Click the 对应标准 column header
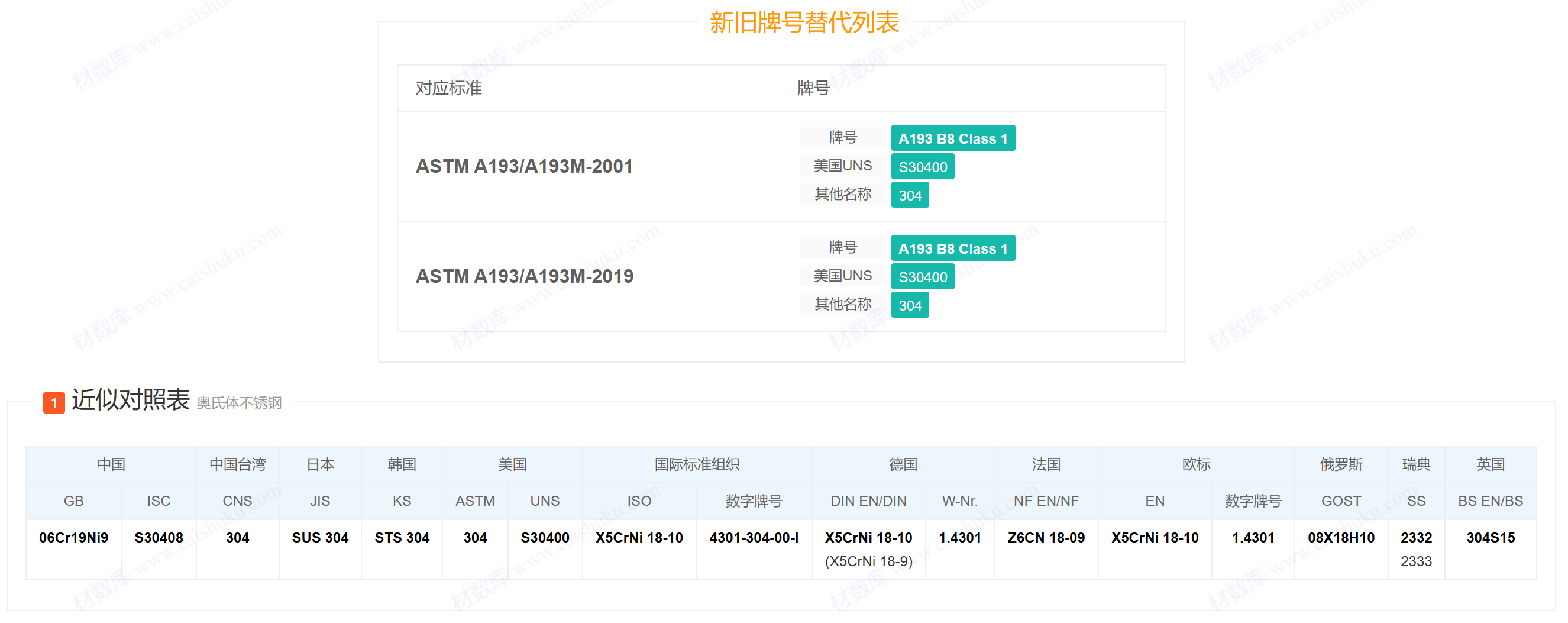The image size is (1568, 623). tap(448, 88)
